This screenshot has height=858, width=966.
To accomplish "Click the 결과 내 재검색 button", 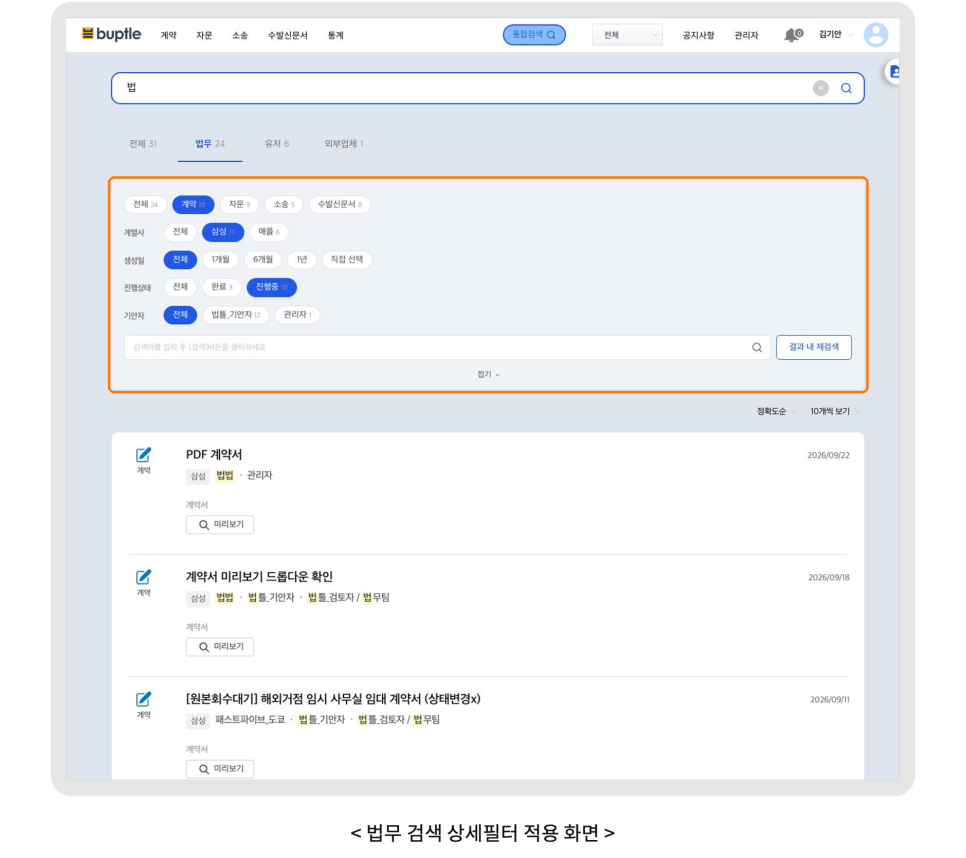I will click(x=814, y=347).
